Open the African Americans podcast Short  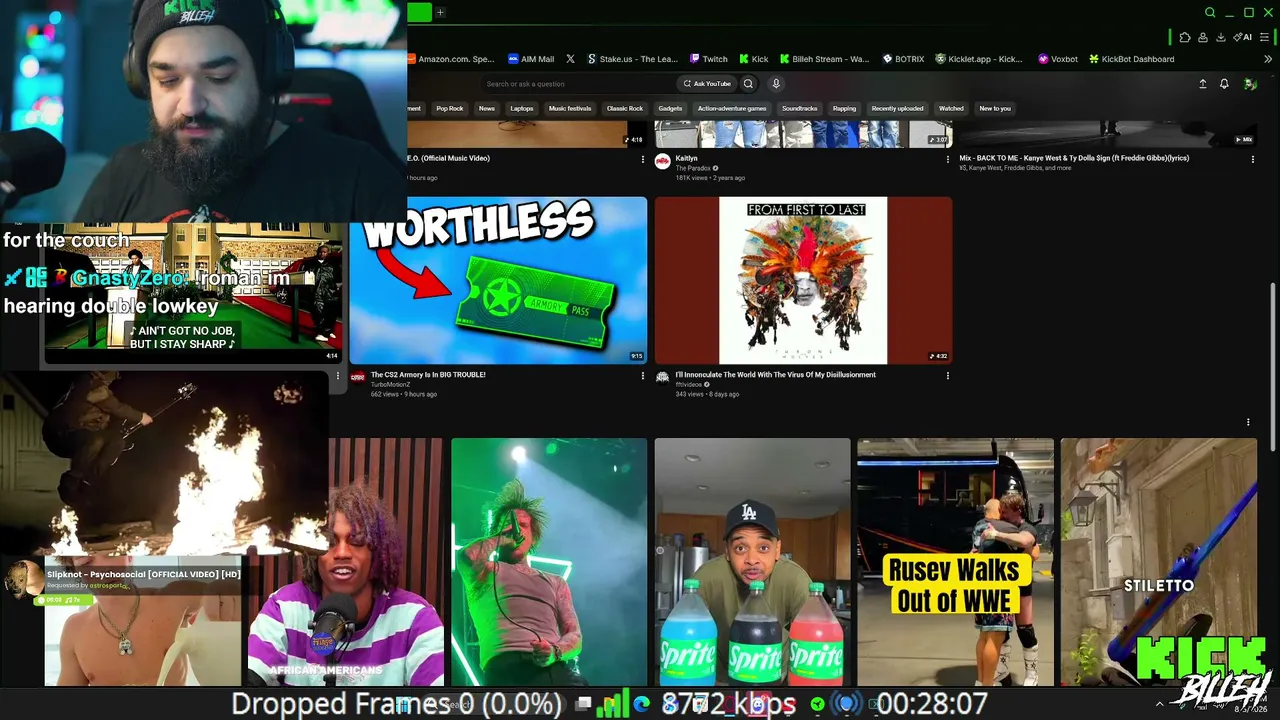point(345,562)
